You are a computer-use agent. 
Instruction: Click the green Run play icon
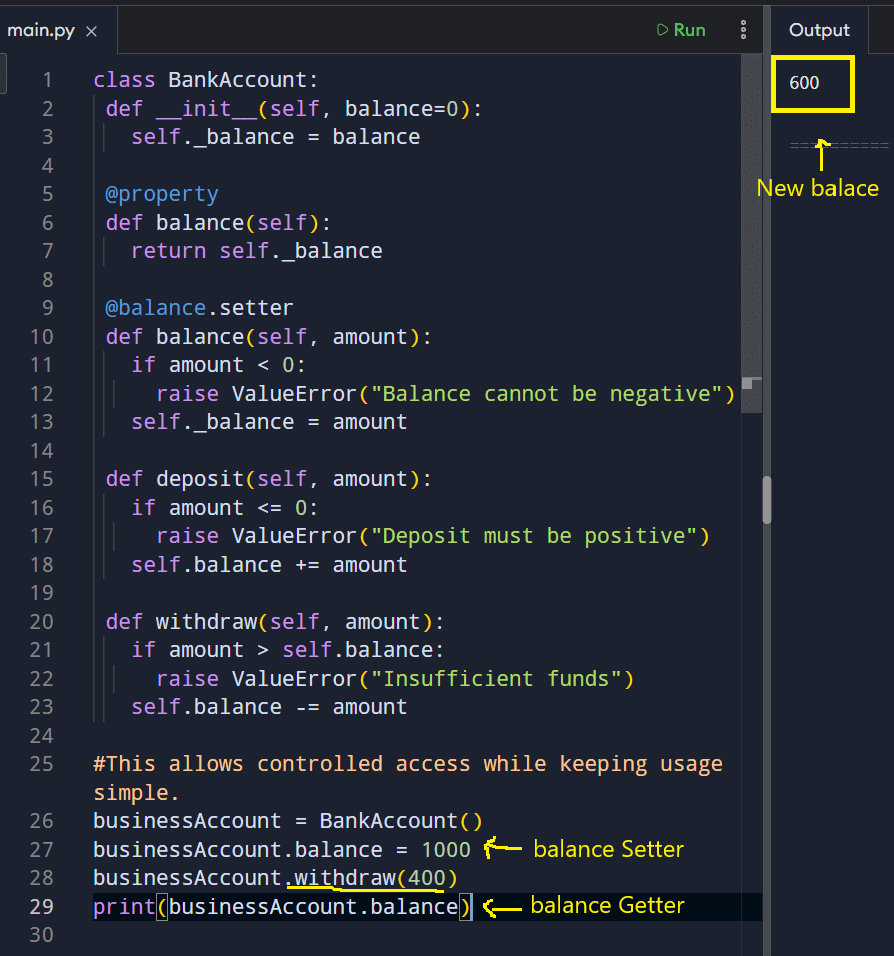pyautogui.click(x=661, y=29)
